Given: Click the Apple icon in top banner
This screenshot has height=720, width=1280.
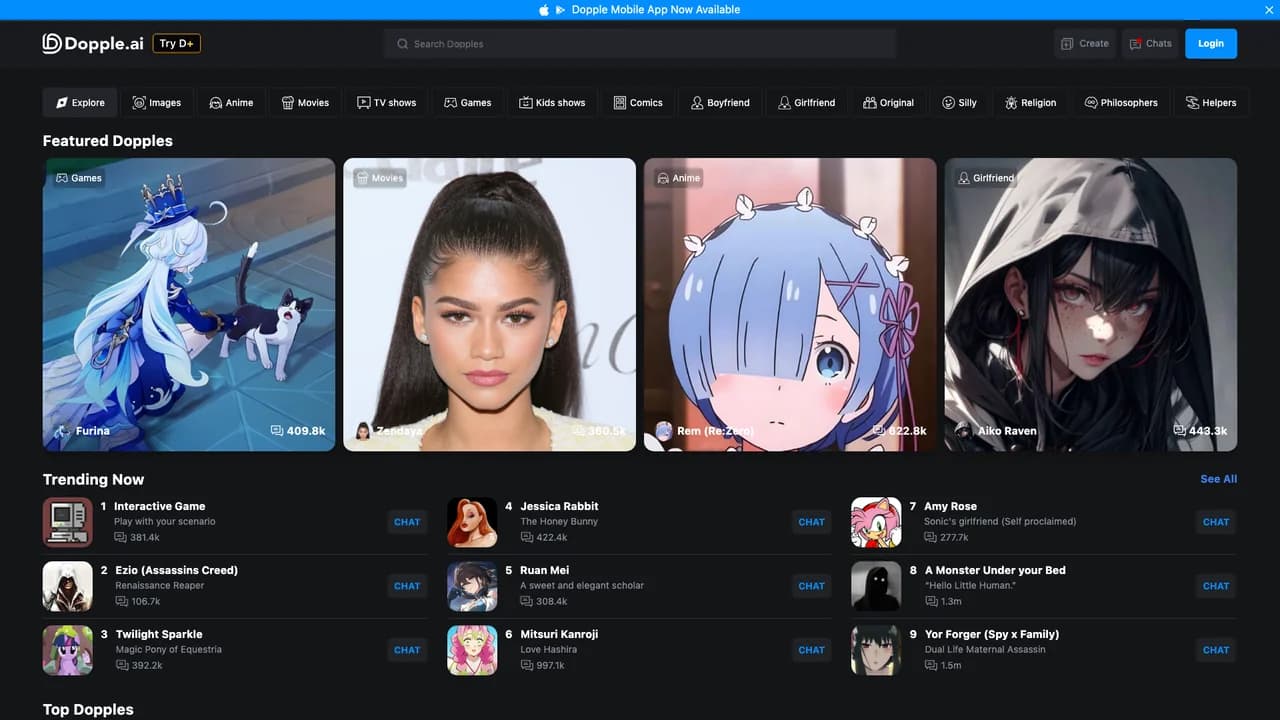Looking at the screenshot, I should pos(544,10).
